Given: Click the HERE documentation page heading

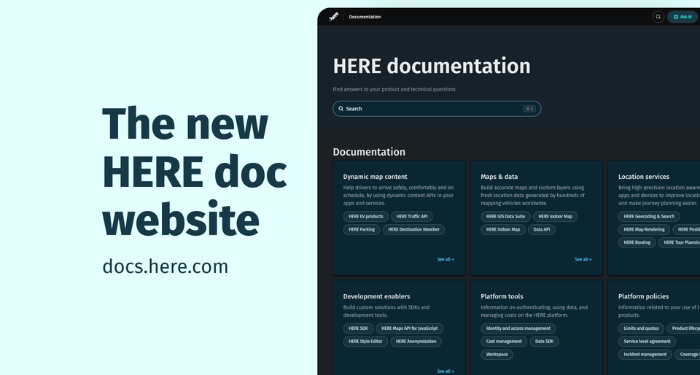Looking at the screenshot, I should point(432,66).
